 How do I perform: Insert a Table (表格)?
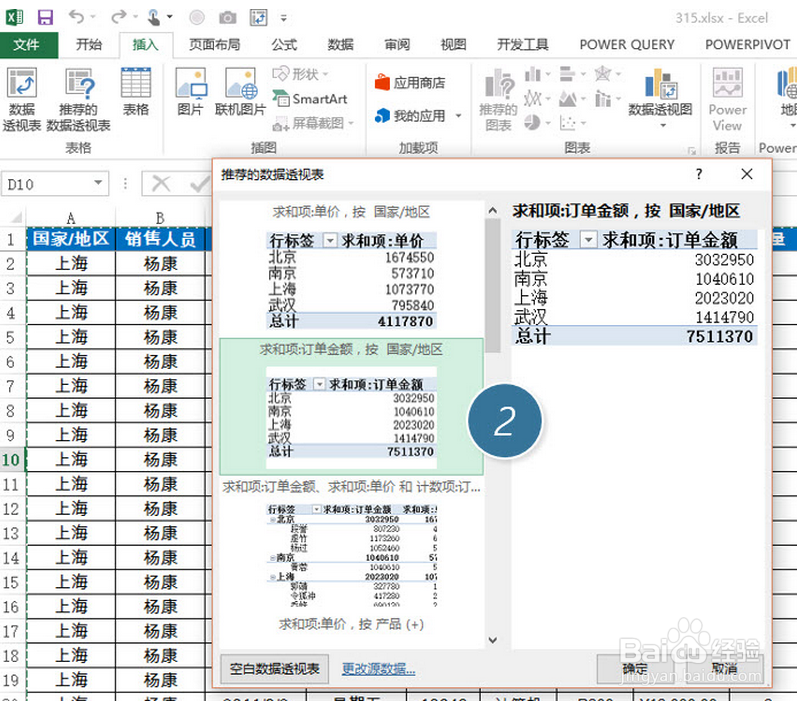click(136, 93)
